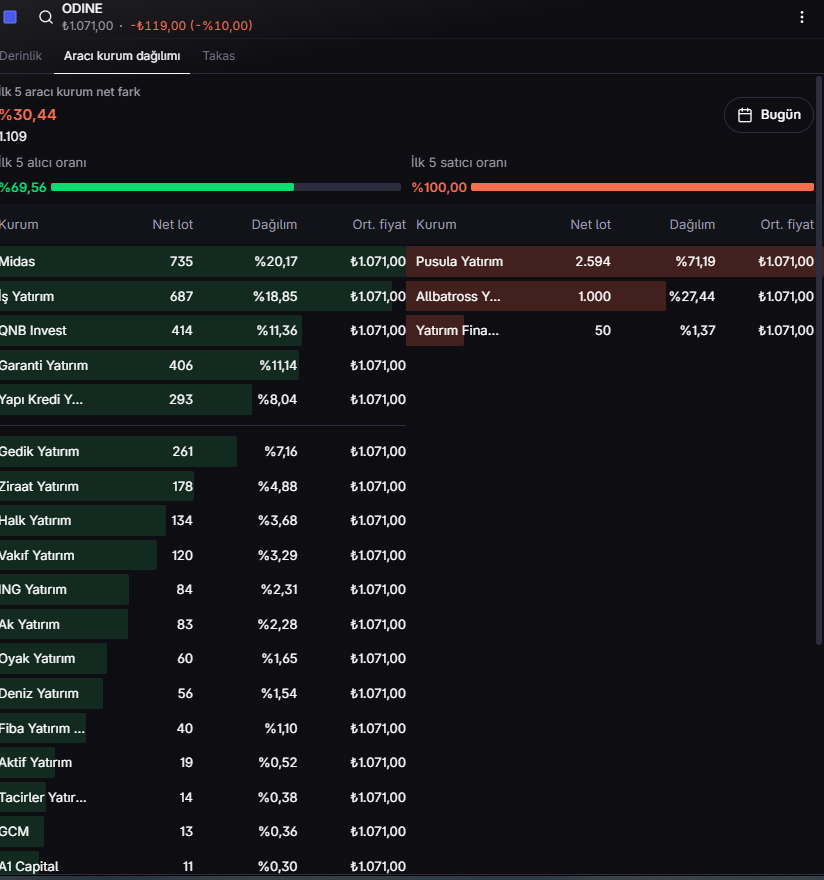Click the orange seller ratio progress bar
The height and width of the screenshot is (880, 824).
pos(642,187)
